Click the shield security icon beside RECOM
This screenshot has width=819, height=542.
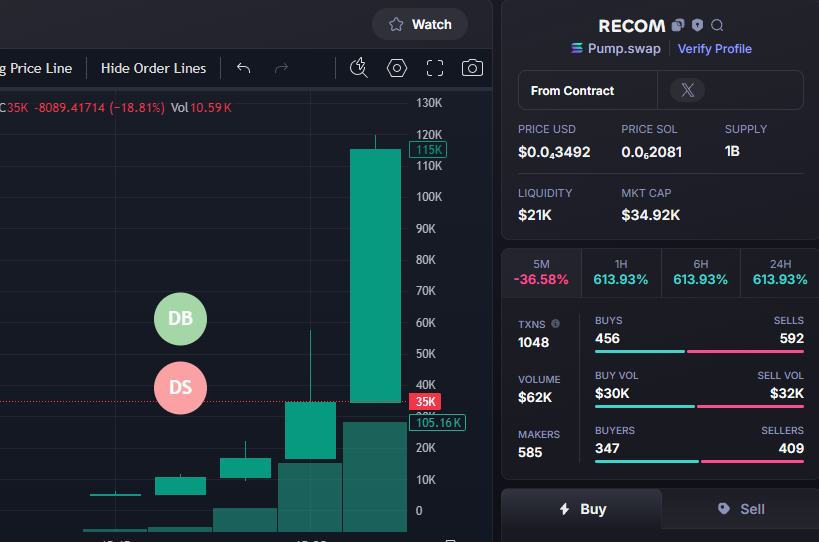point(697,25)
